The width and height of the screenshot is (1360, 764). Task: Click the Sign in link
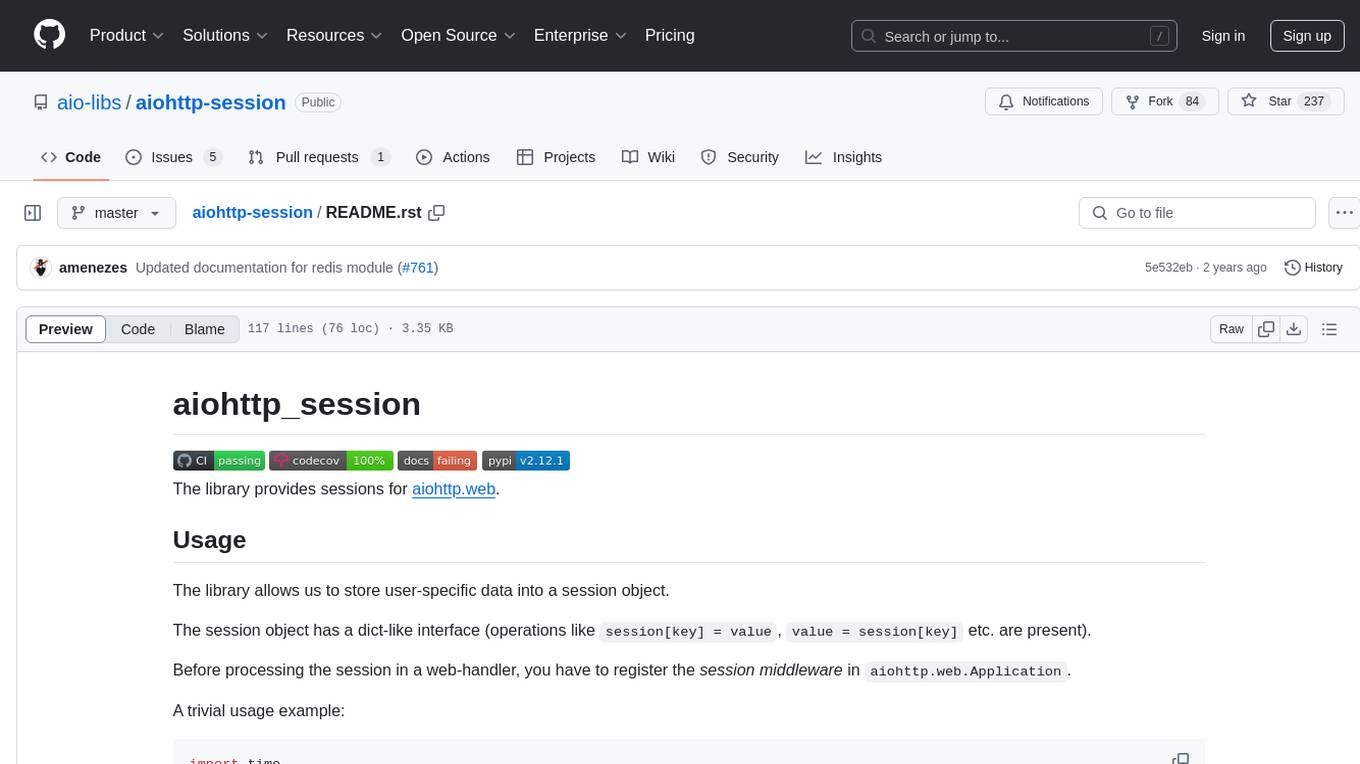coord(1223,36)
